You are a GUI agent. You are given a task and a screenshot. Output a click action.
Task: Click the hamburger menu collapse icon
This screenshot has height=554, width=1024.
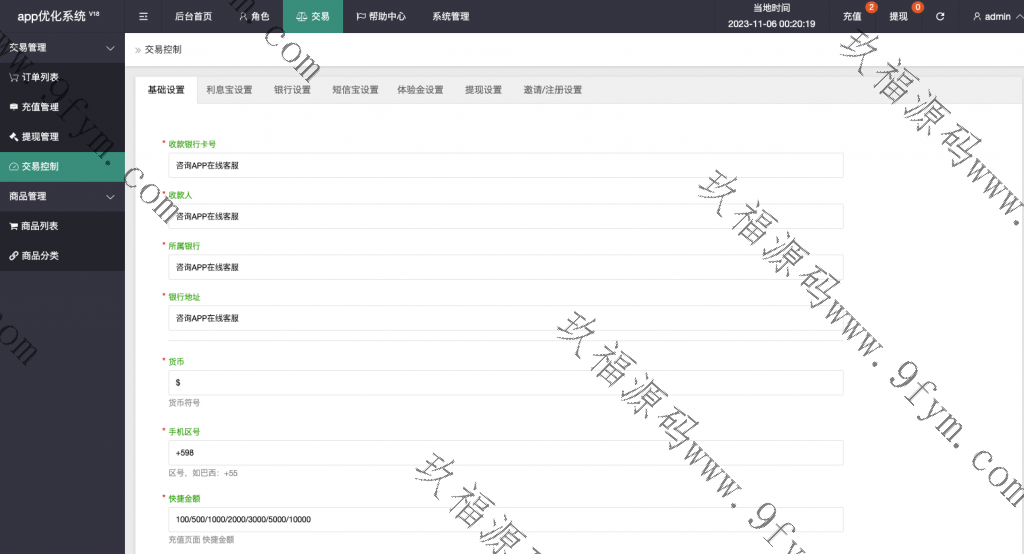(143, 17)
